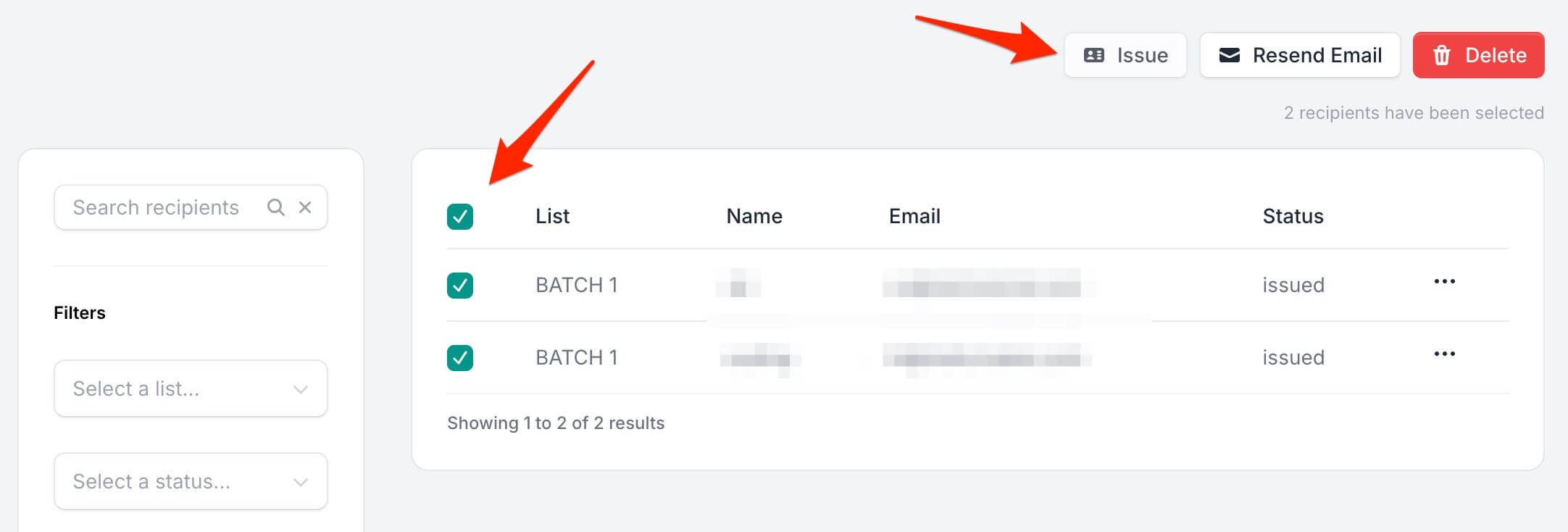Viewport: 1568px width, 532px height.
Task: Click the Status column header
Action: click(1293, 215)
